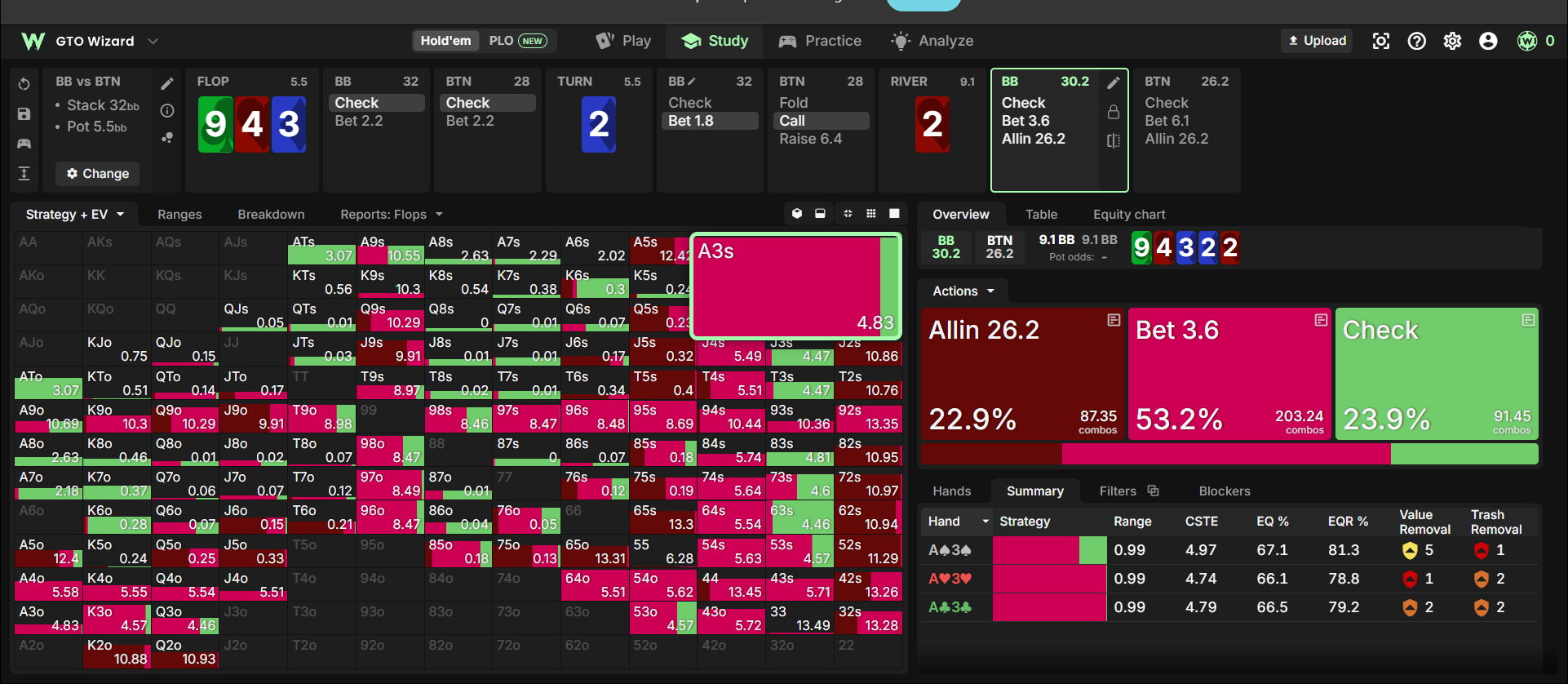
Task: Click the three-dots nodes icon below info icon
Action: (x=167, y=138)
